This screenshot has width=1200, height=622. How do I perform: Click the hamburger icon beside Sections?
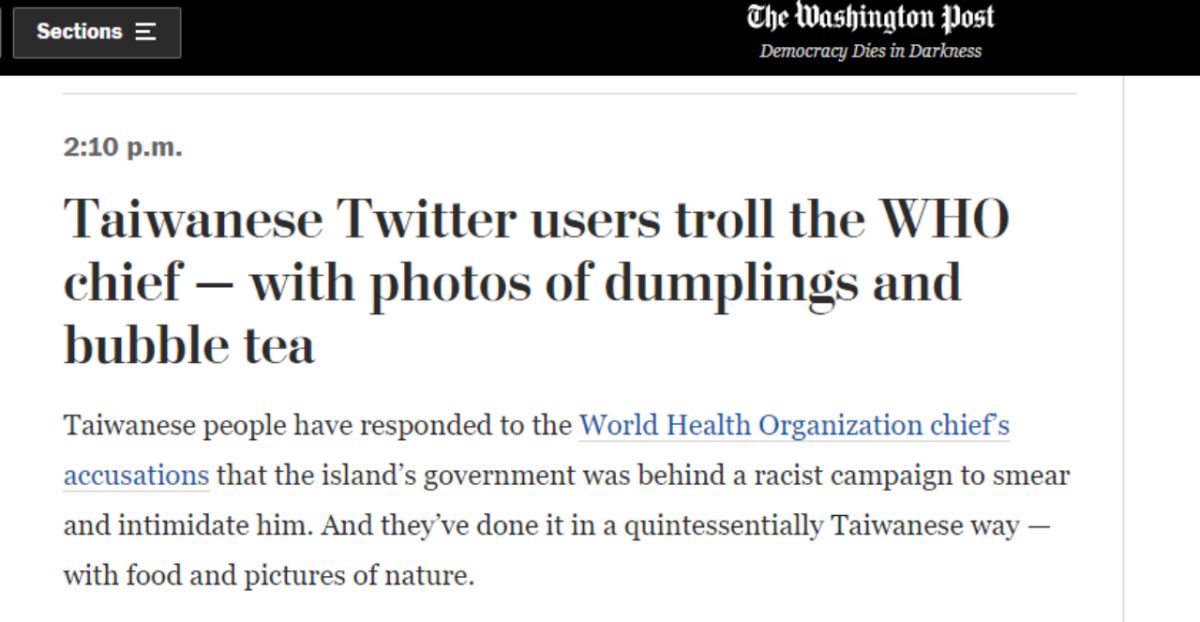pos(146,32)
